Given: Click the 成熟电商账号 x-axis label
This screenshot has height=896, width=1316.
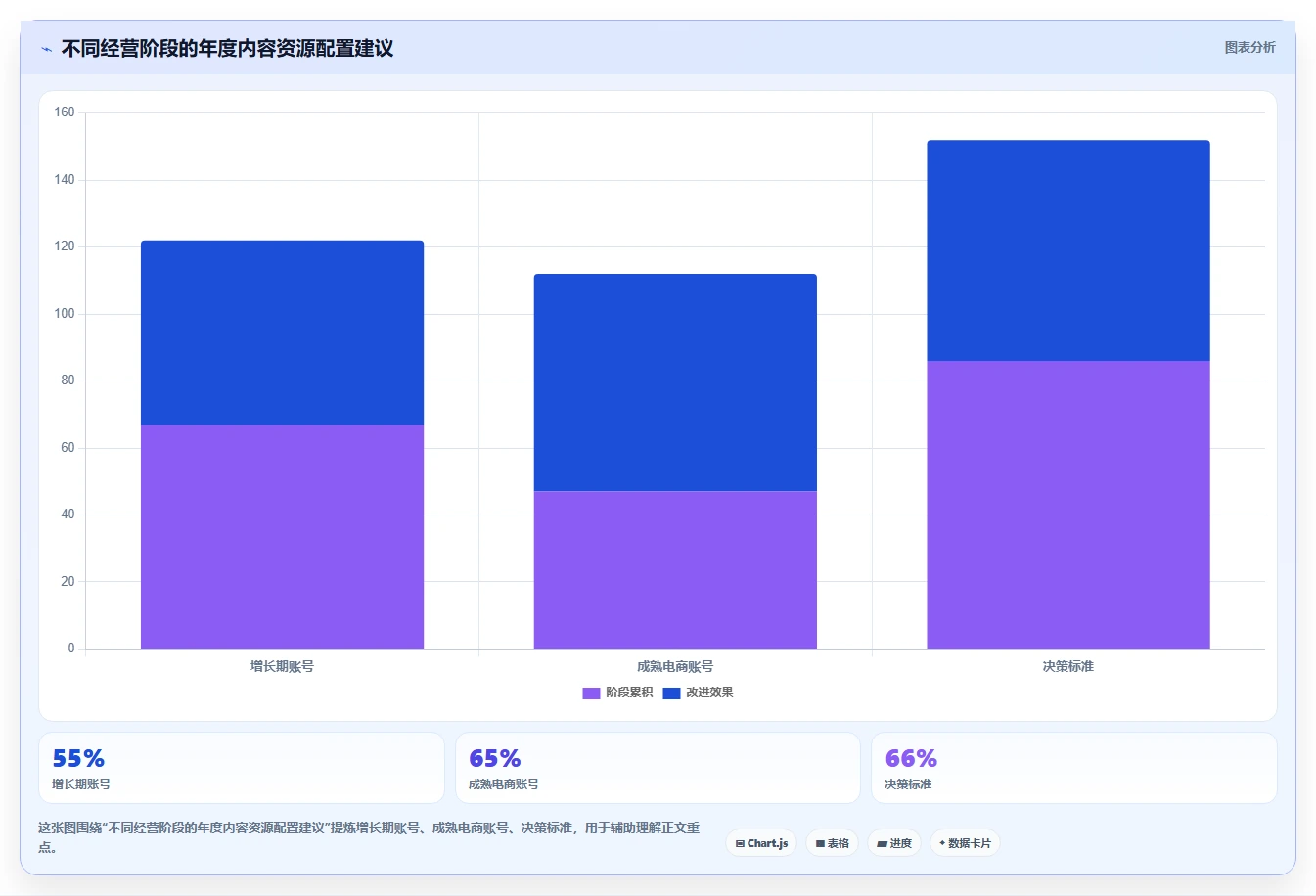Looking at the screenshot, I should tap(675, 666).
